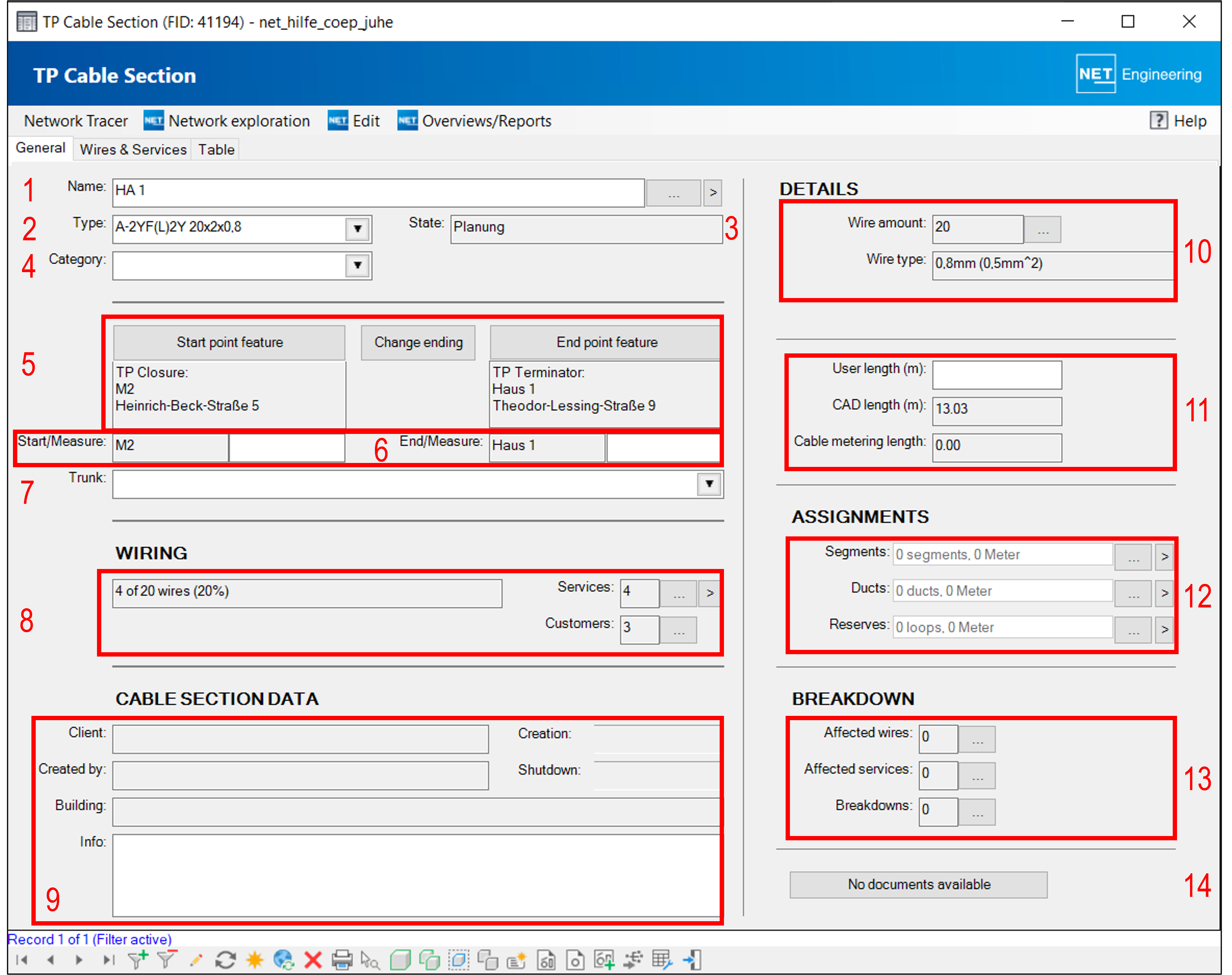Click the blank document icon

pyautogui.click(x=575, y=960)
